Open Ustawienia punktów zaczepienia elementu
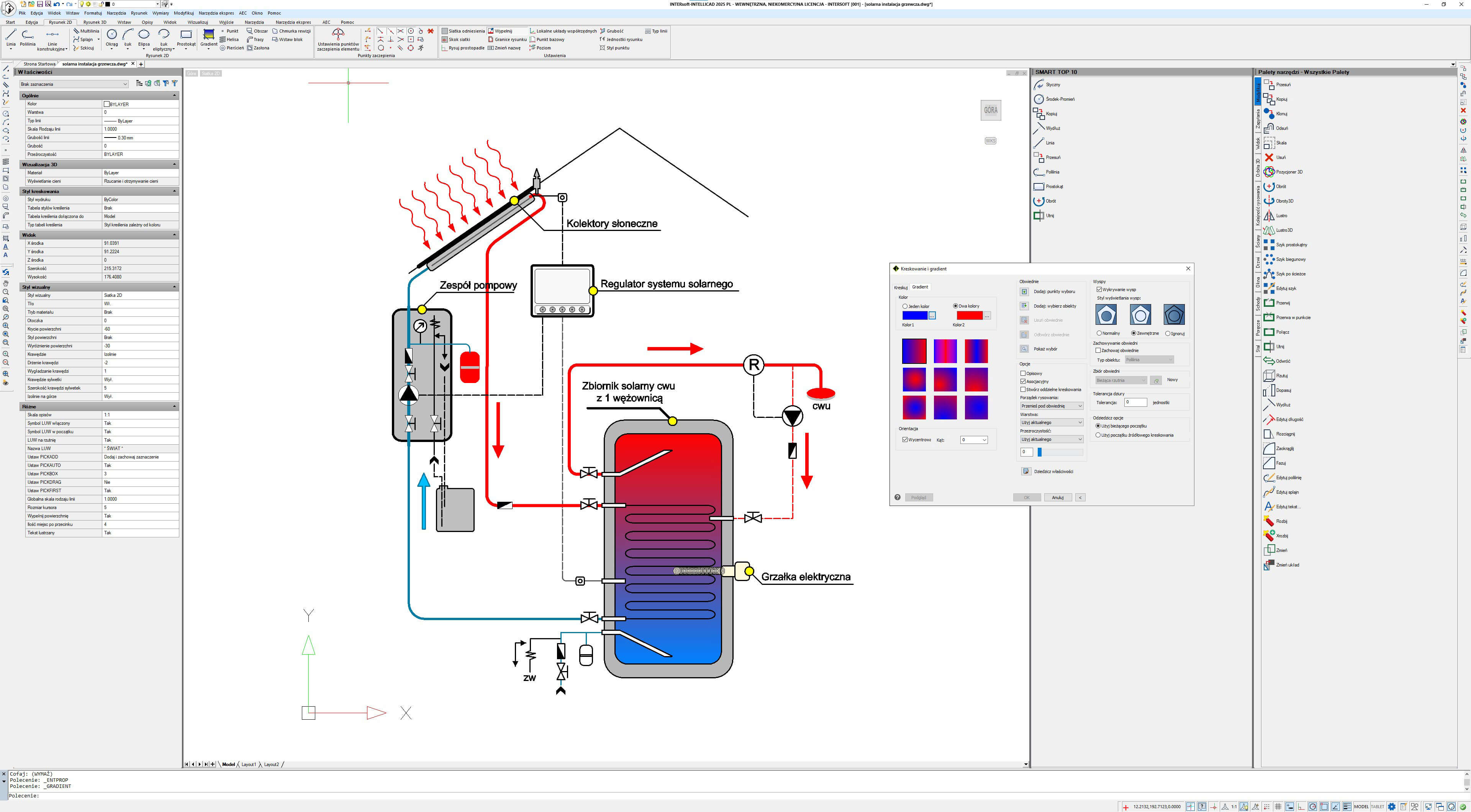 point(338,39)
